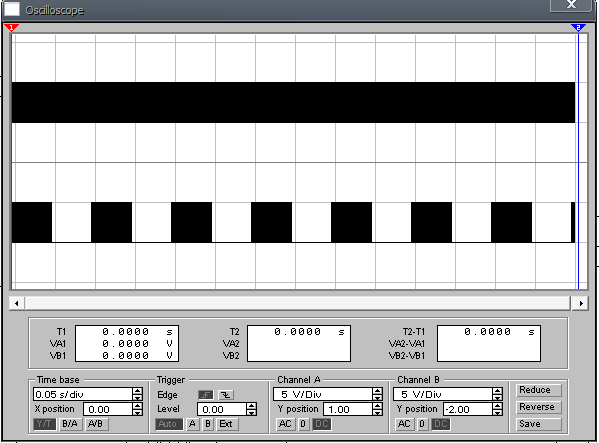Set Channel A coupling to AC
599x443 pixels.
[285, 424]
